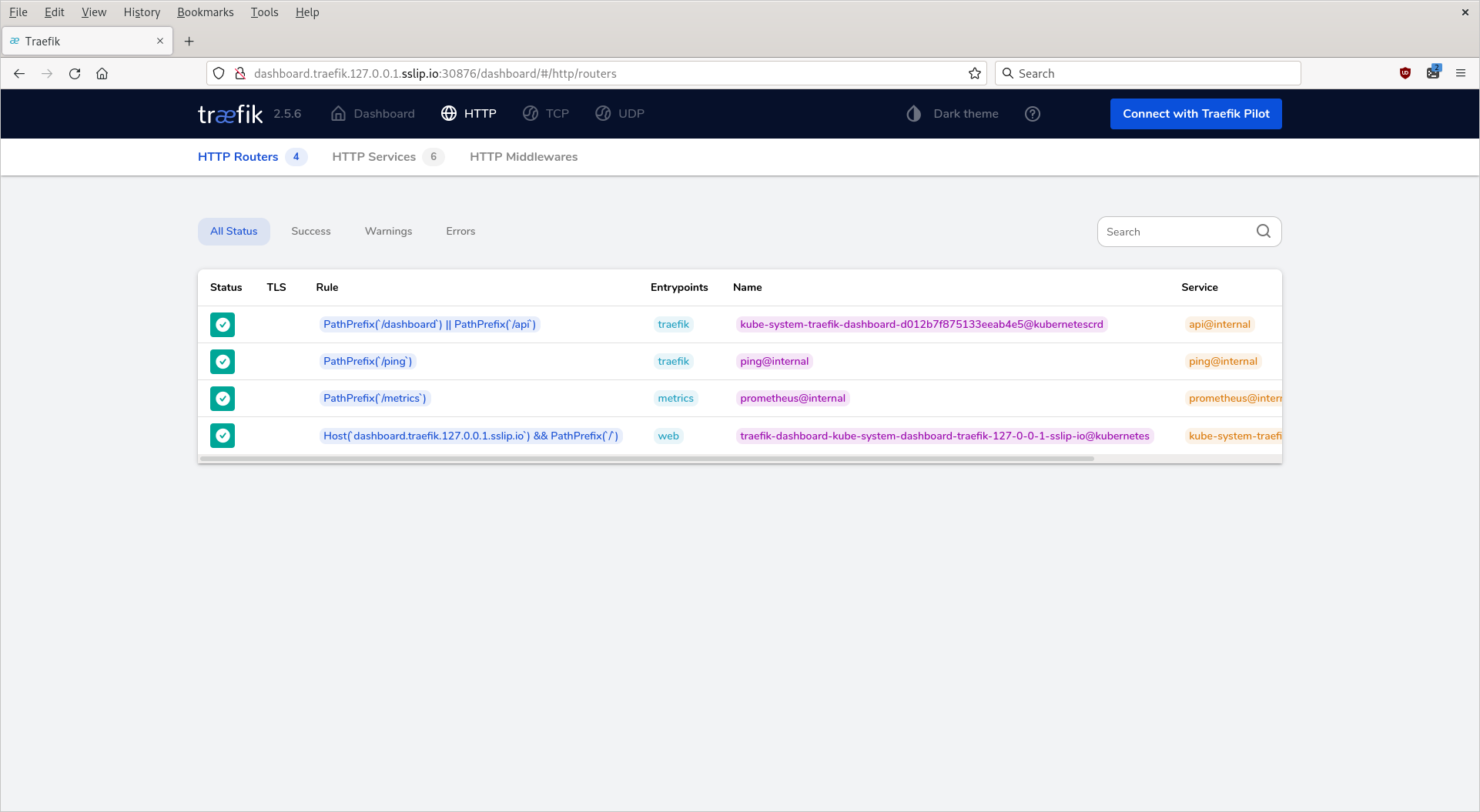Open the History menu

click(142, 12)
